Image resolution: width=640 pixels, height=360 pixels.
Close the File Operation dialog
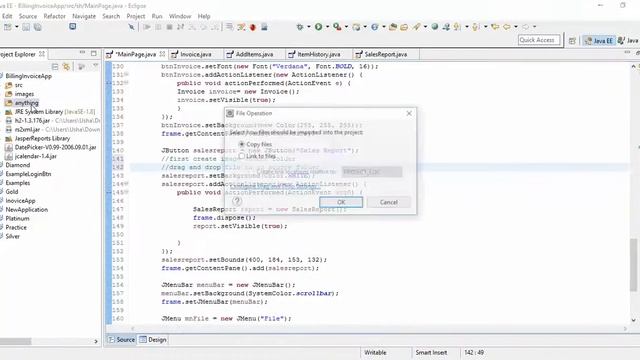(x=409, y=113)
